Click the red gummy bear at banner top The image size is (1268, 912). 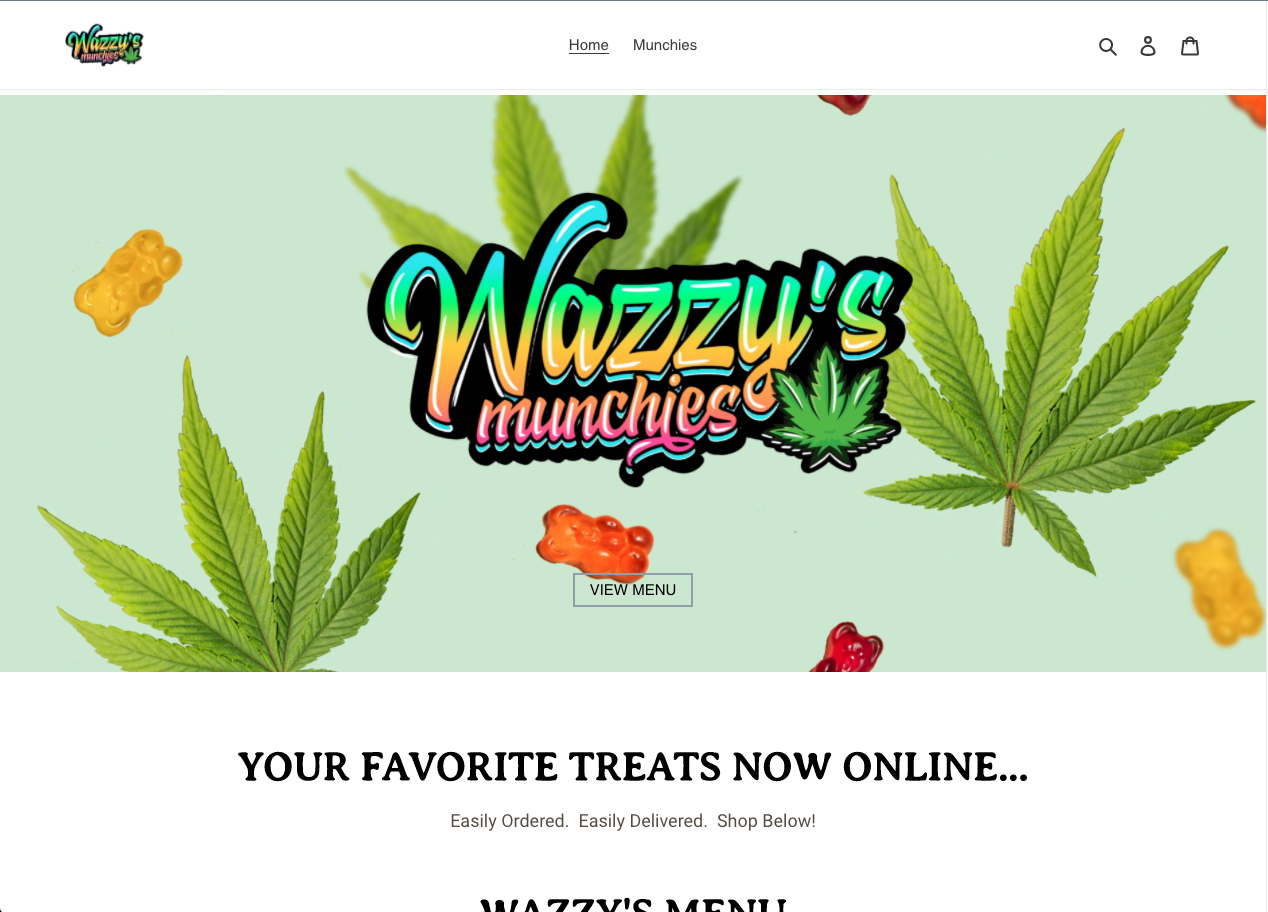click(845, 104)
